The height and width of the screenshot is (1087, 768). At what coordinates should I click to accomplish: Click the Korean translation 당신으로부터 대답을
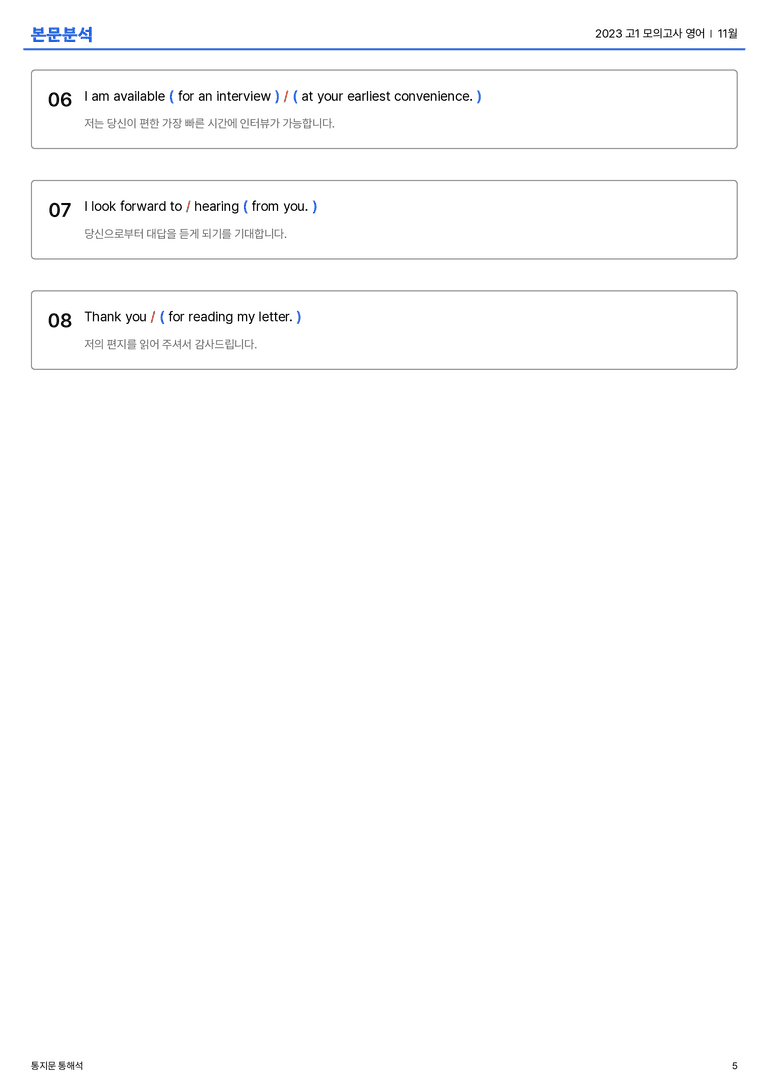click(x=185, y=234)
